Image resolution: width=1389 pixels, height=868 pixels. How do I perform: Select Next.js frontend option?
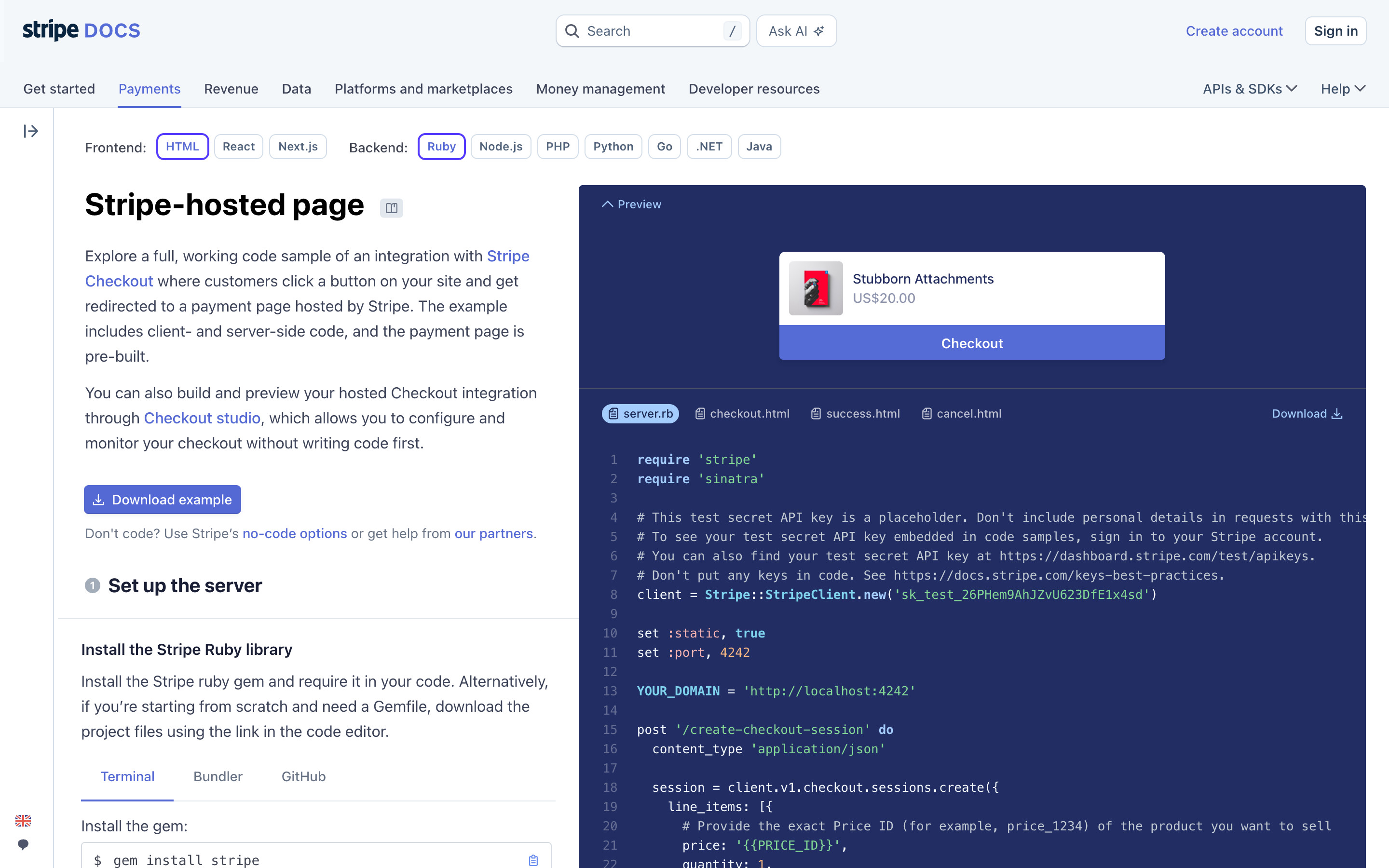pyautogui.click(x=298, y=147)
